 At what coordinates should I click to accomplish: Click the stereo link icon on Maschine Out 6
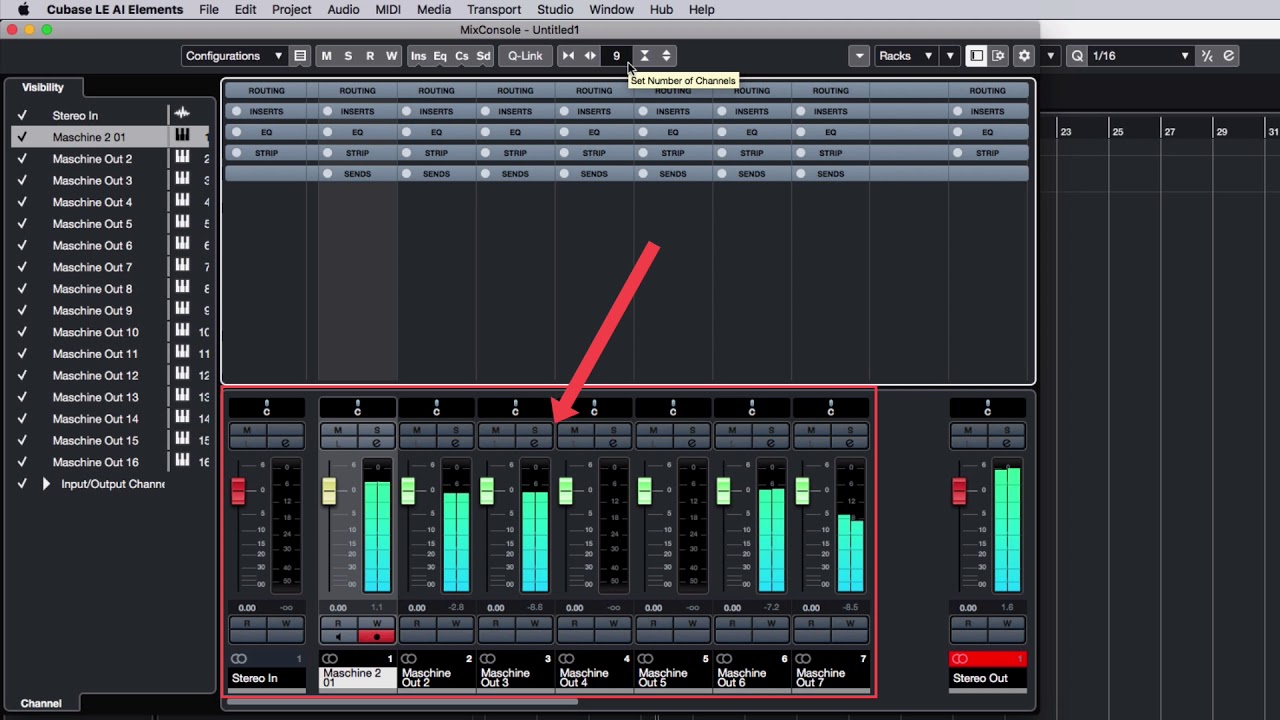click(724, 659)
